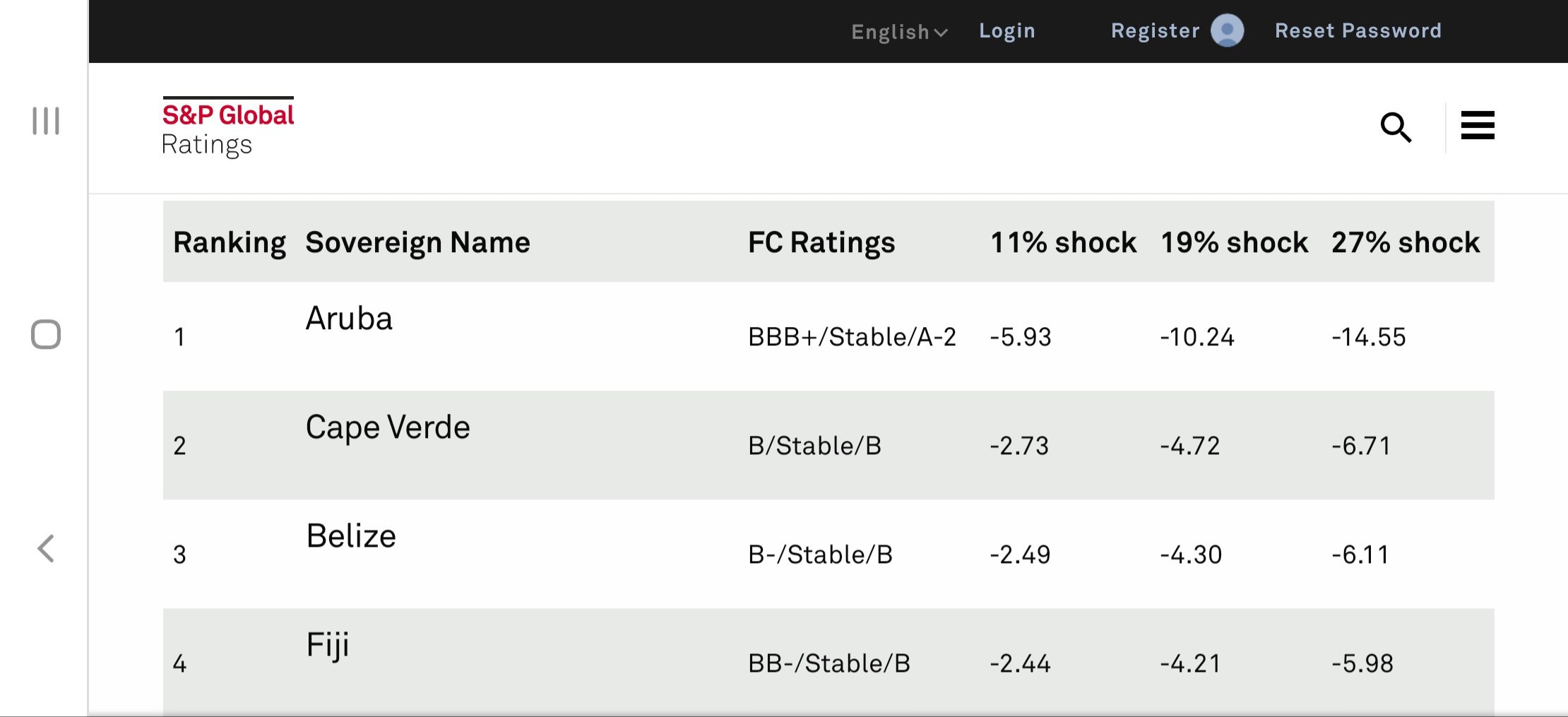Image resolution: width=1568 pixels, height=717 pixels.
Task: Select the Cape Verde sovereign name
Action: tap(388, 427)
